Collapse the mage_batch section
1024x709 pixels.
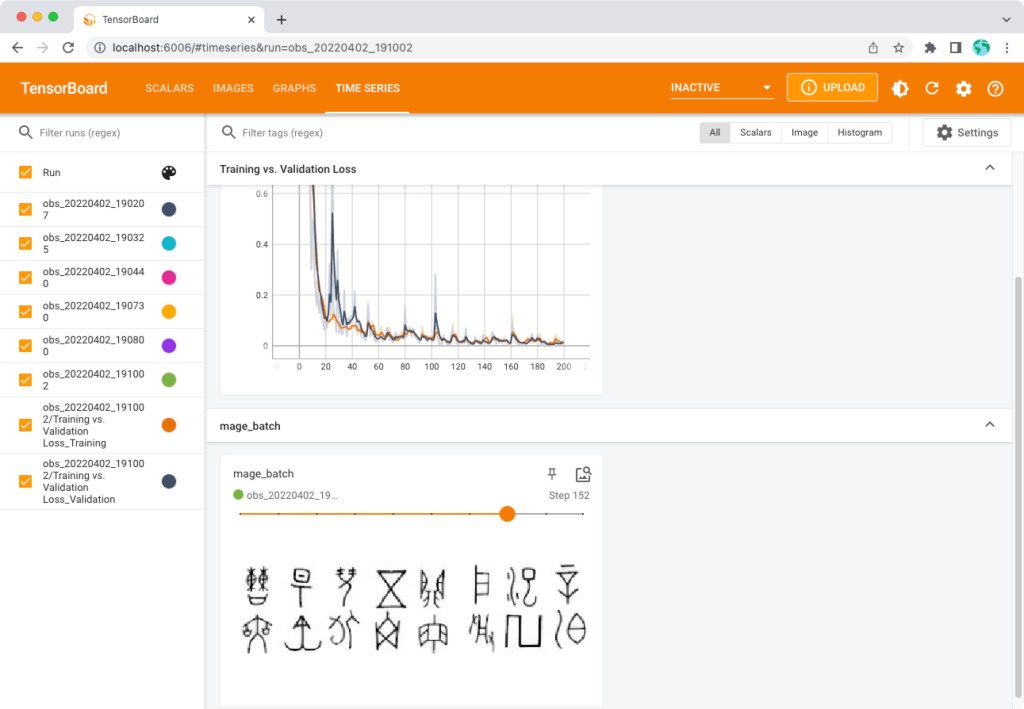tap(990, 425)
